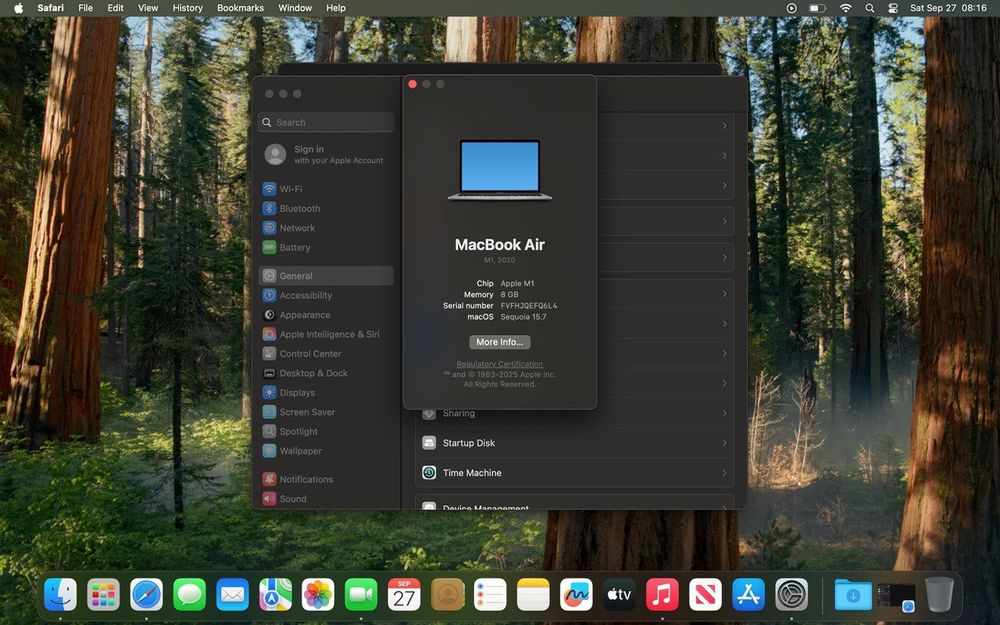Select Bluetooth in the settings sidebar
Image resolution: width=1000 pixels, height=625 pixels.
pos(299,209)
